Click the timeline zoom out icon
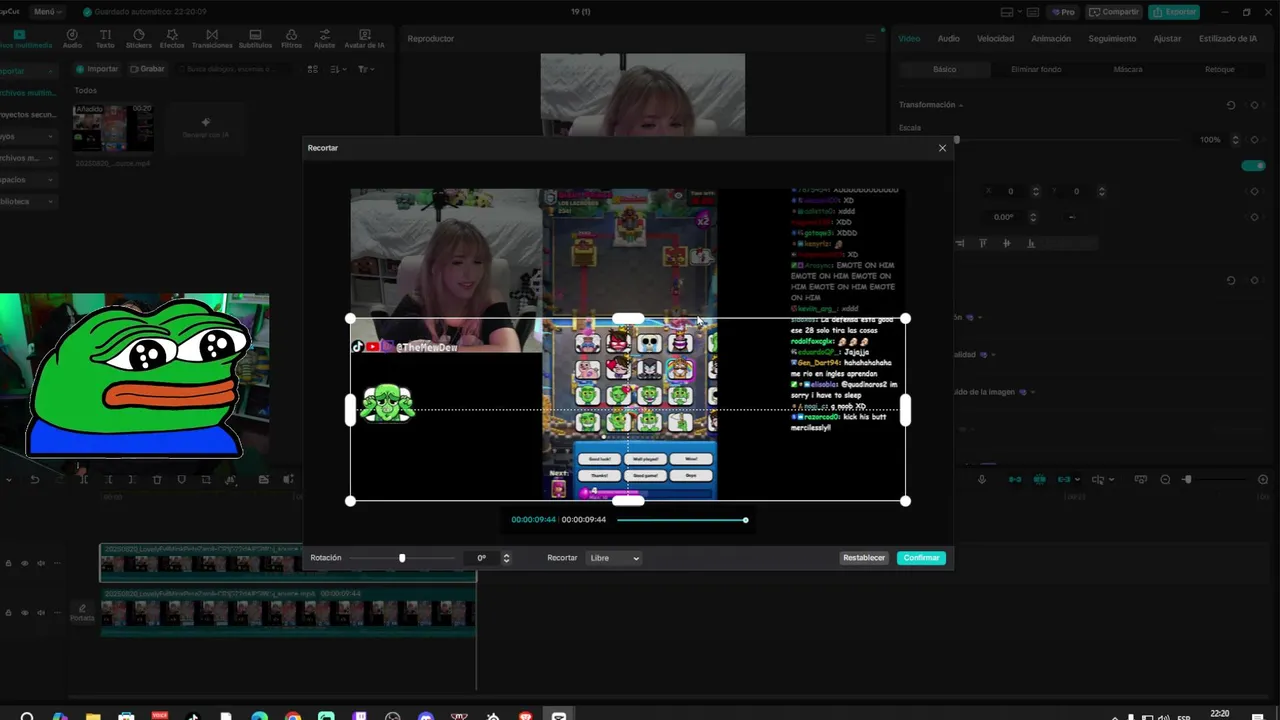This screenshot has height=720, width=1280. 1165,480
